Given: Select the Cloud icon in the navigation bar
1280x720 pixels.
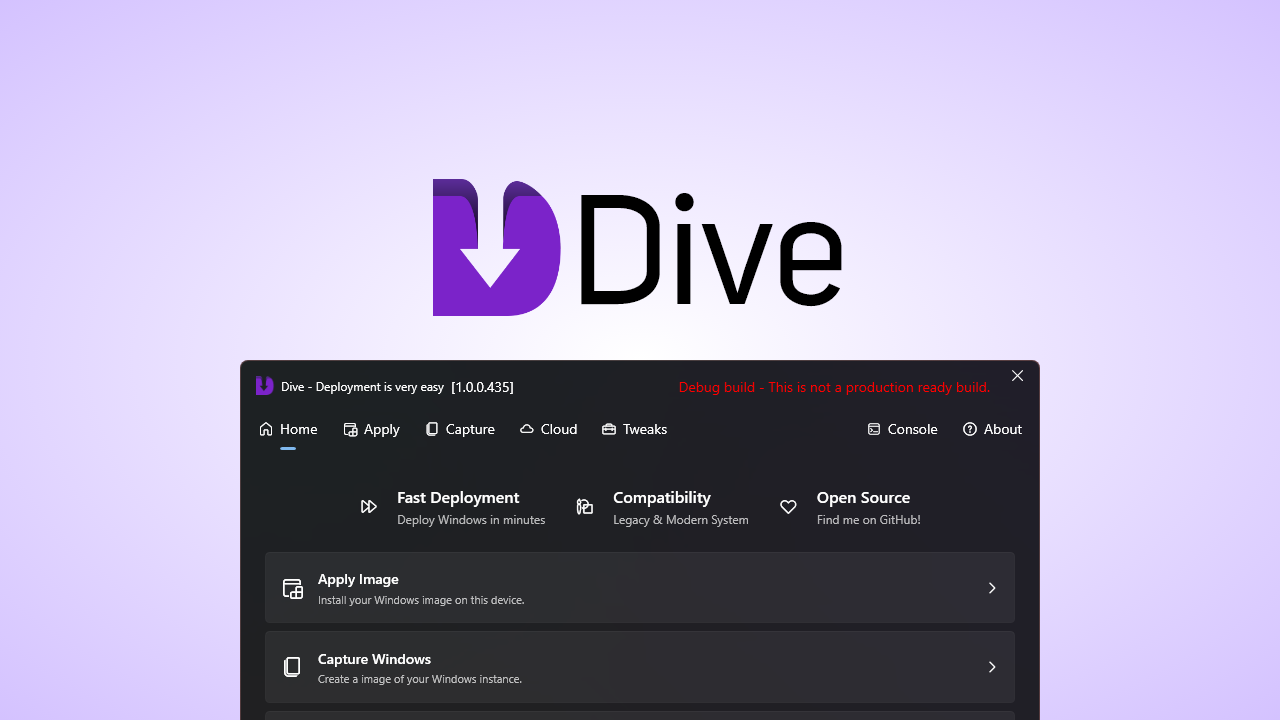Looking at the screenshot, I should coord(527,429).
